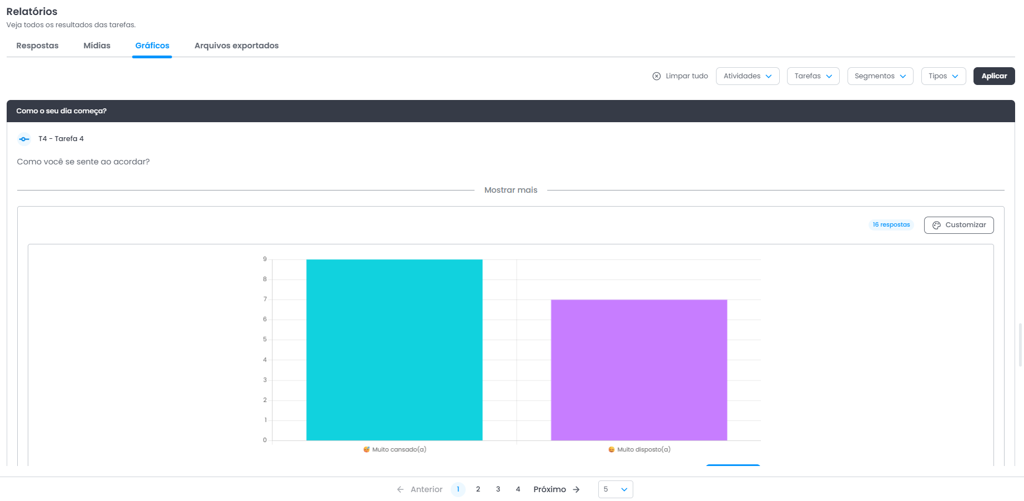Click the Muito cansado(a) axis label
The image size is (1024, 501).
(394, 449)
